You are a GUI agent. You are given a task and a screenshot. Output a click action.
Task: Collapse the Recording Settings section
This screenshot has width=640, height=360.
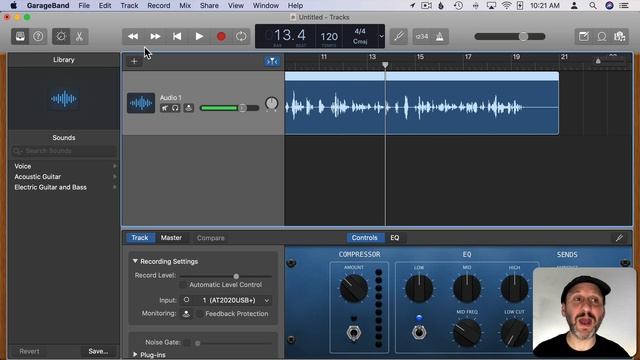[x=135, y=261]
